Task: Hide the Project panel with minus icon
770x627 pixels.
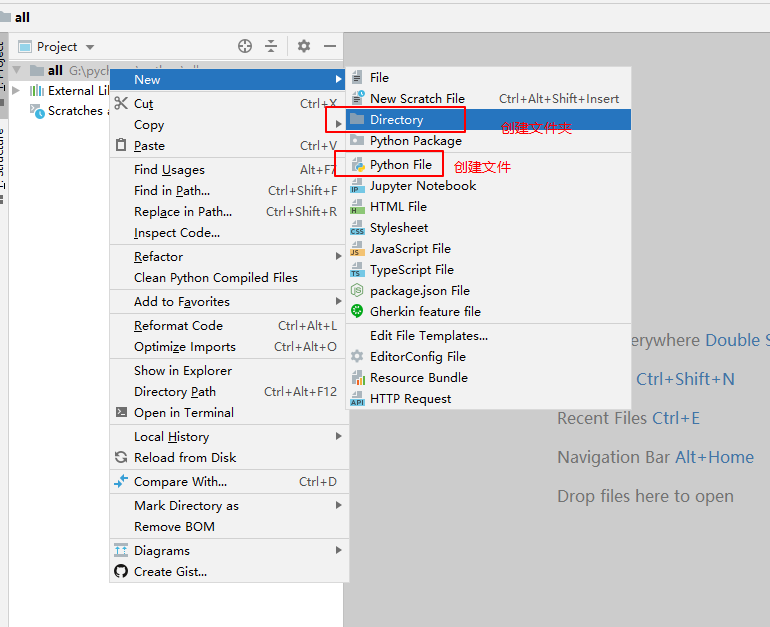Action: click(x=330, y=46)
